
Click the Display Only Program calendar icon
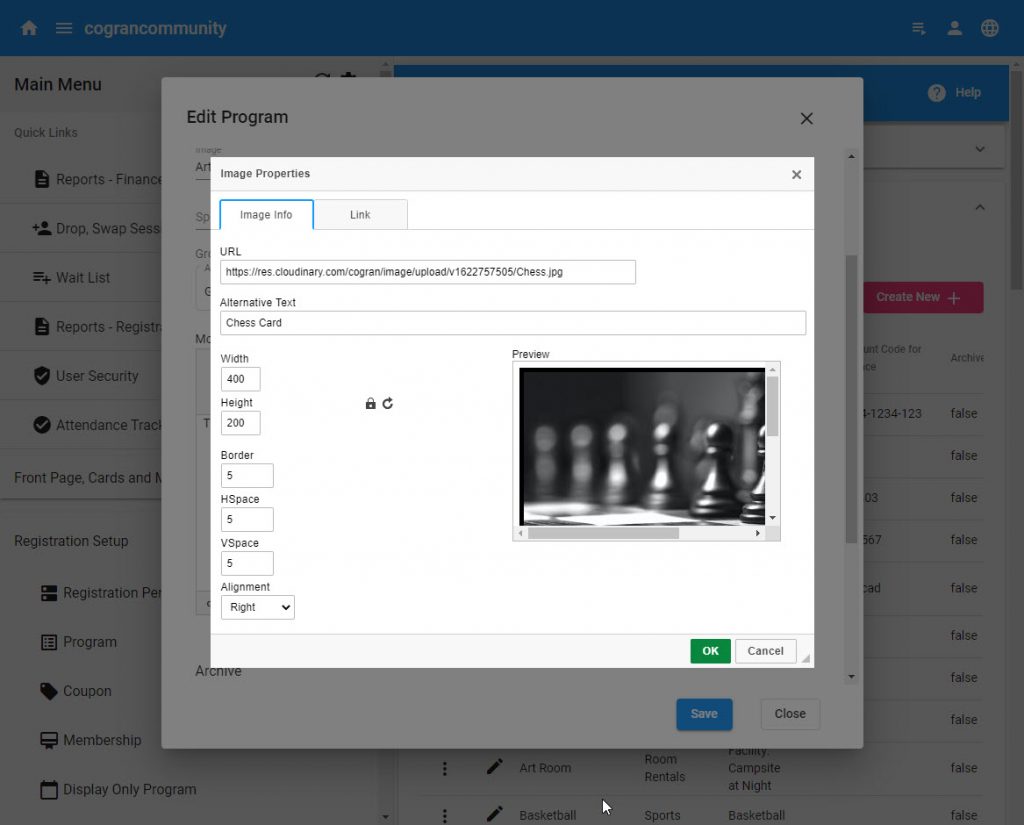tap(49, 789)
